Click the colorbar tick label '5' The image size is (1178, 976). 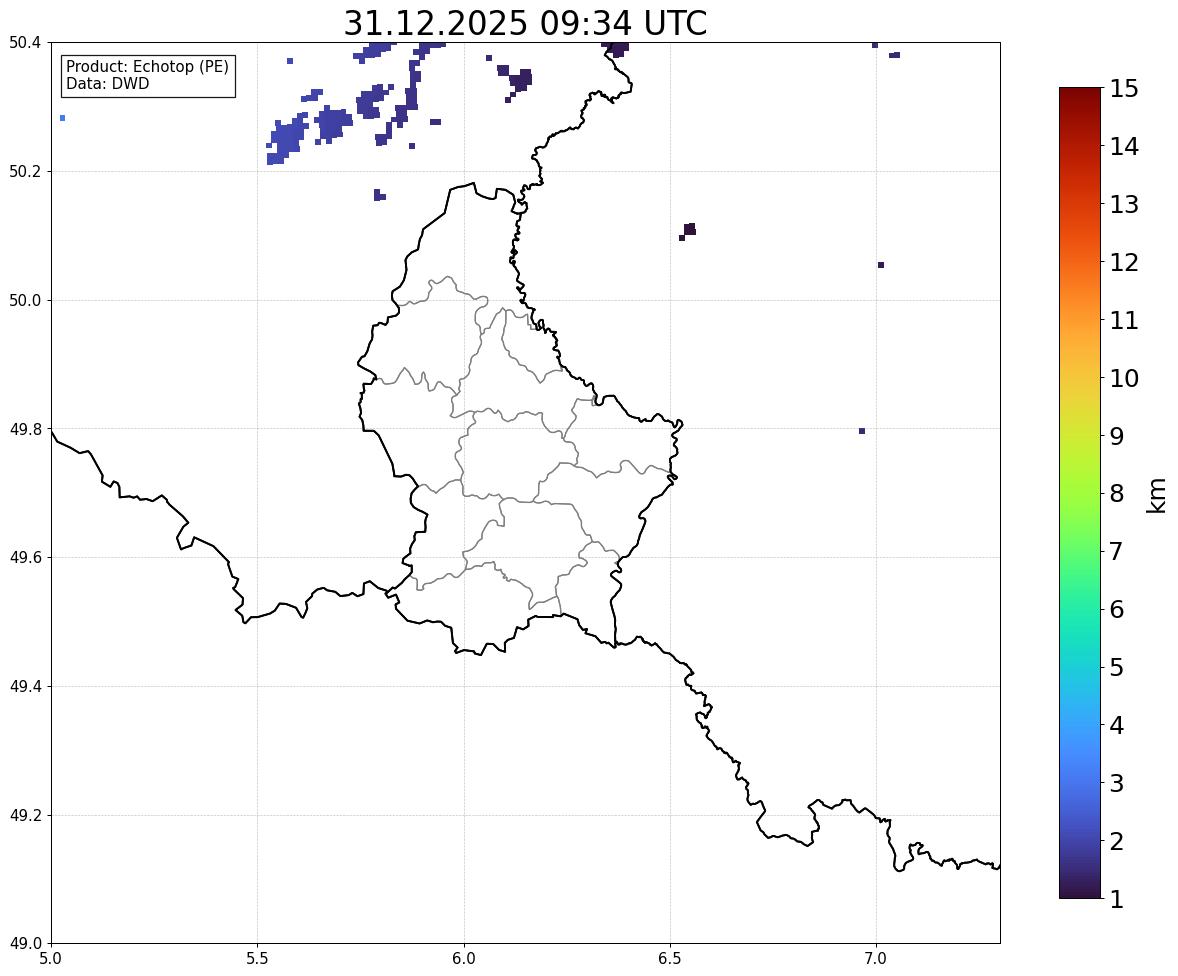tap(1117, 667)
